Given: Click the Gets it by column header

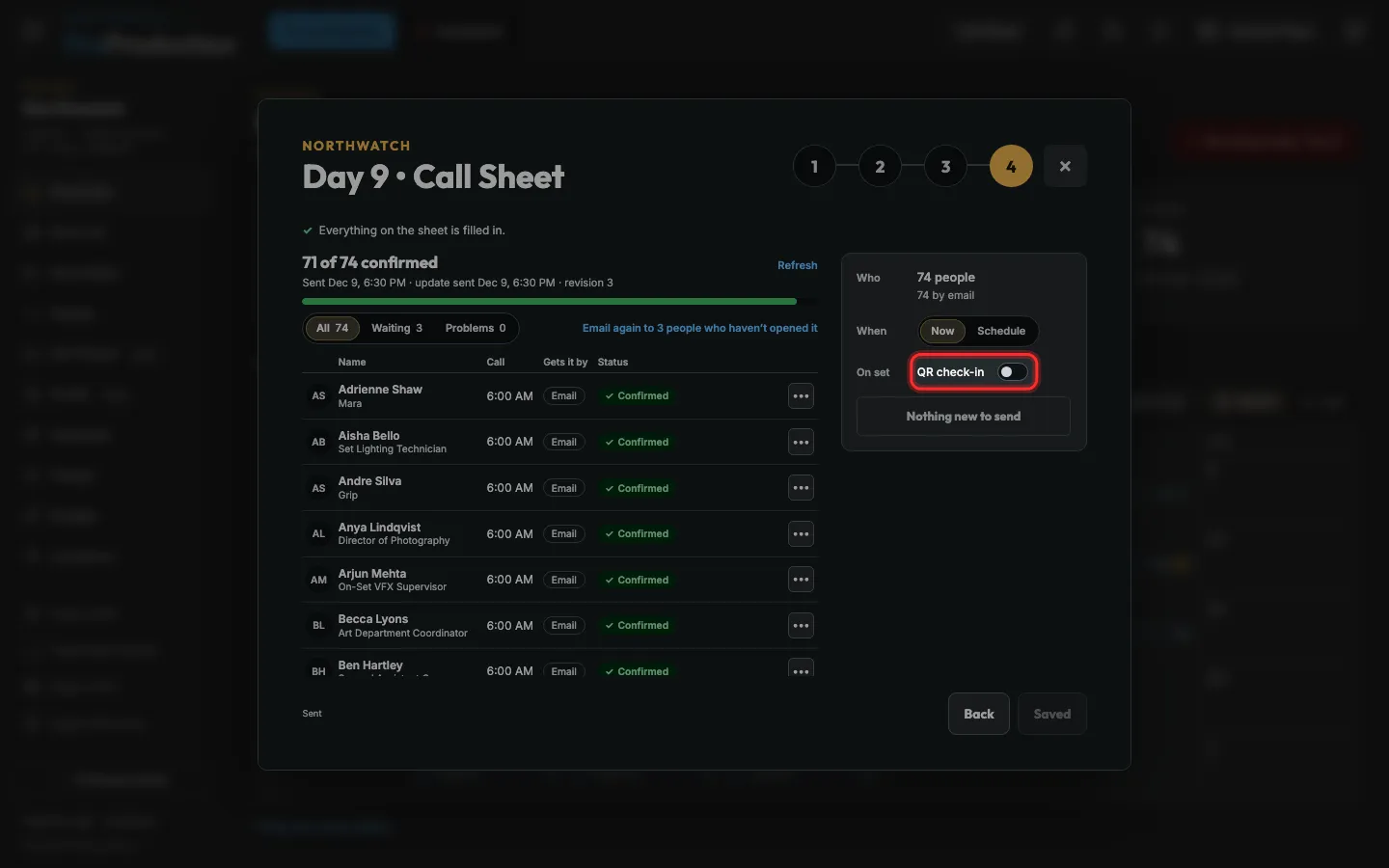Looking at the screenshot, I should pyautogui.click(x=565, y=363).
